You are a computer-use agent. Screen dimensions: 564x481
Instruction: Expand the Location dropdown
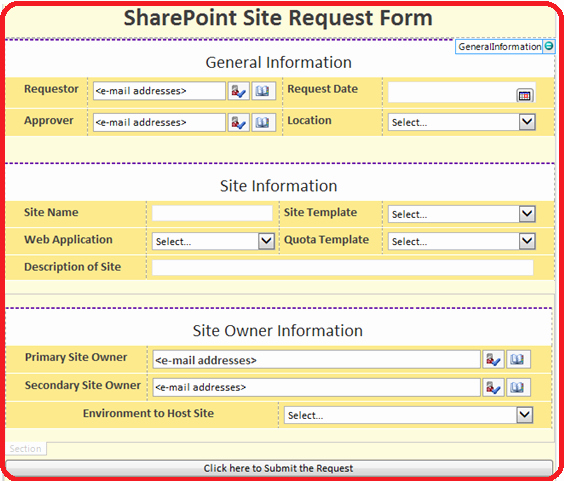[x=527, y=122]
